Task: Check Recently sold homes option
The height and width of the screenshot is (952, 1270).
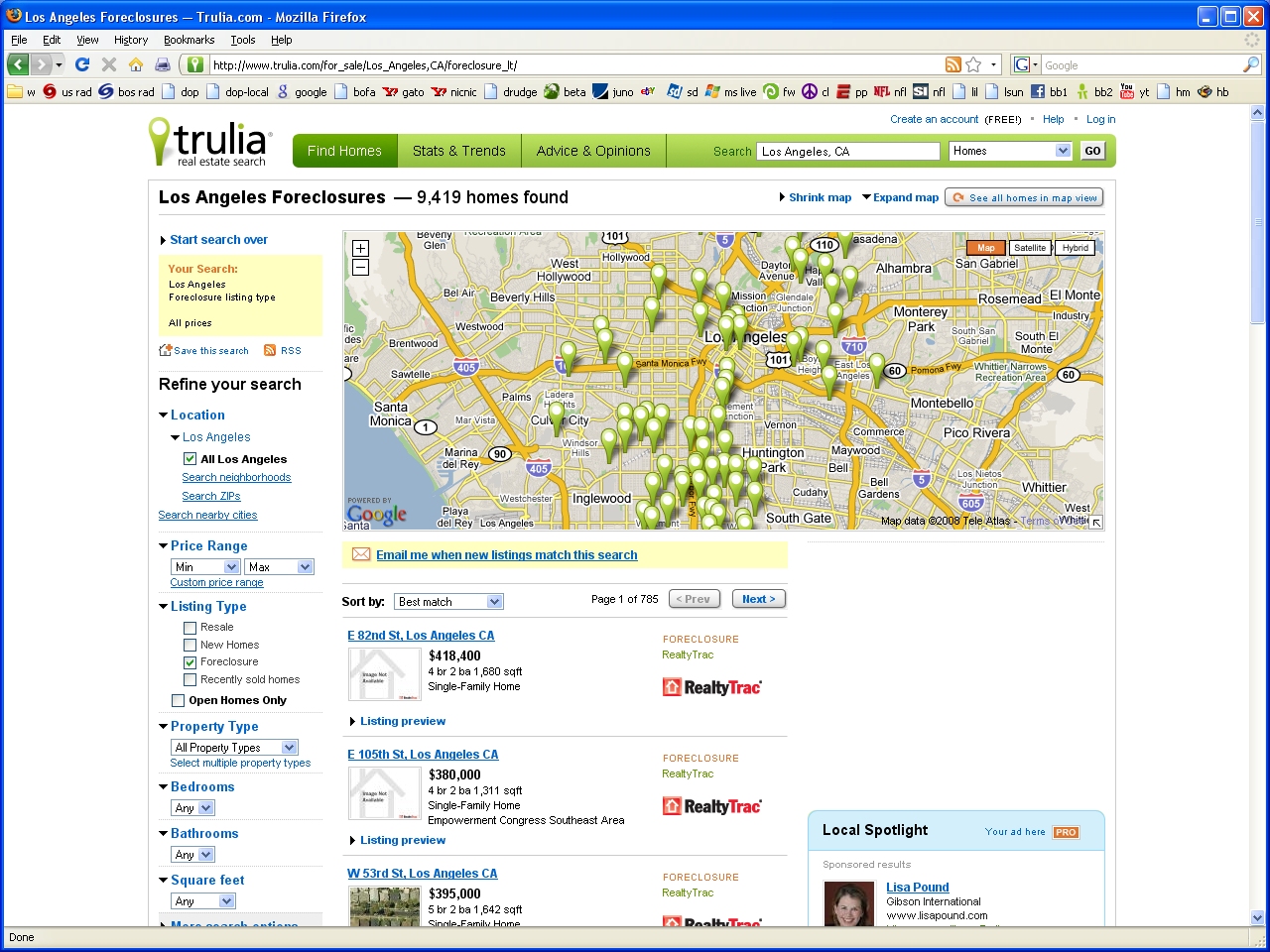Action: pyautogui.click(x=190, y=679)
